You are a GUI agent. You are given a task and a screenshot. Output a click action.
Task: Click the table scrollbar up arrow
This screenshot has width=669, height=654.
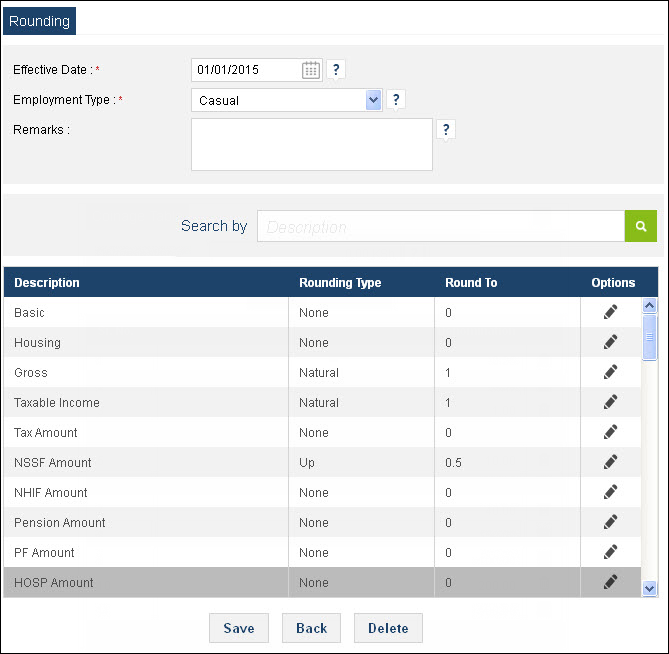(x=649, y=305)
